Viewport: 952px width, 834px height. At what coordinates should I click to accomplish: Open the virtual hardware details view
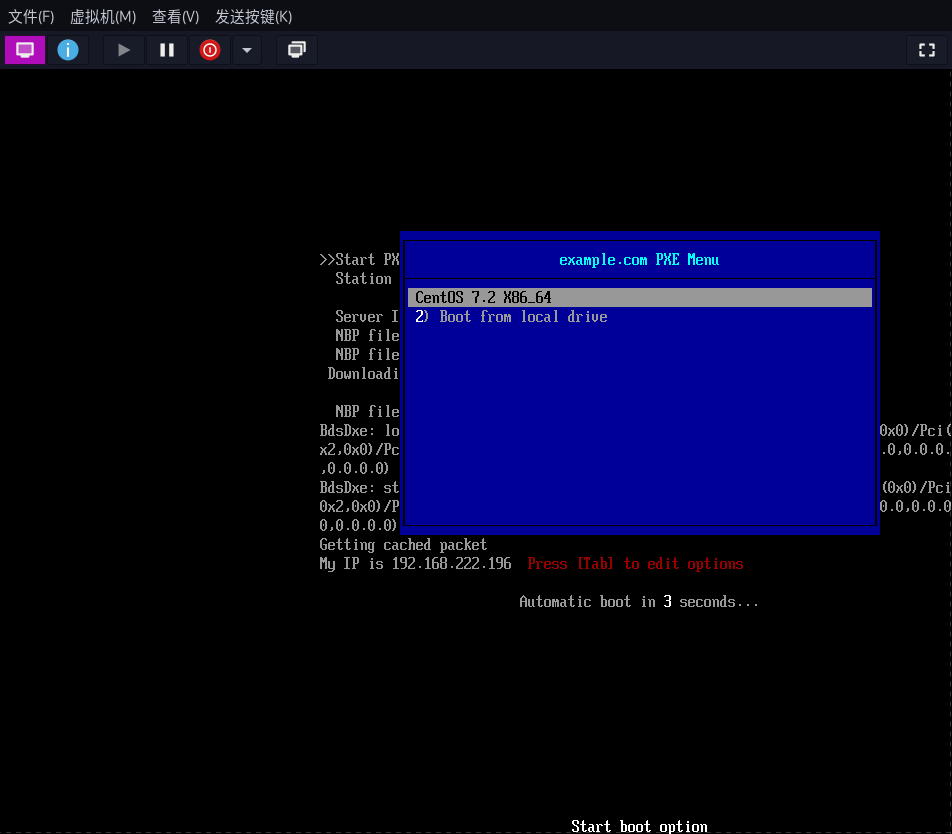68,50
